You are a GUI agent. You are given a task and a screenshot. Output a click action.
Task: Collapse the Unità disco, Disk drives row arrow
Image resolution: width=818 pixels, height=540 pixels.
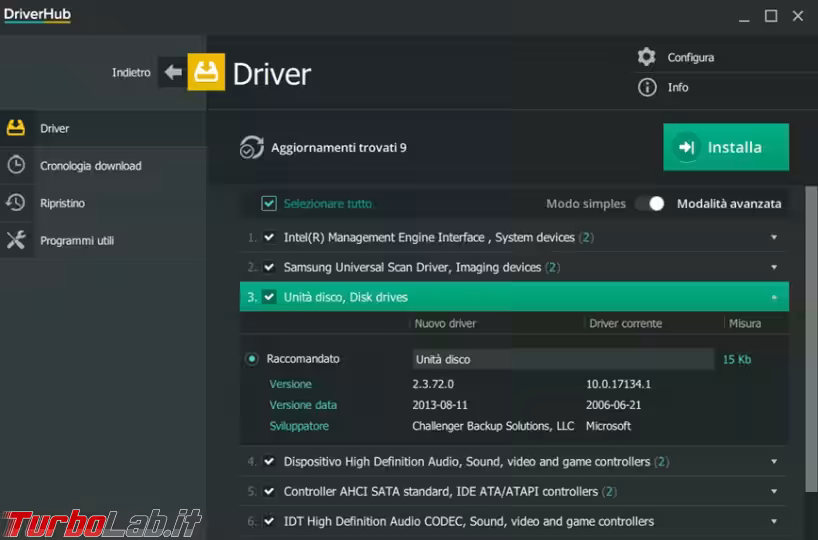coord(774,297)
